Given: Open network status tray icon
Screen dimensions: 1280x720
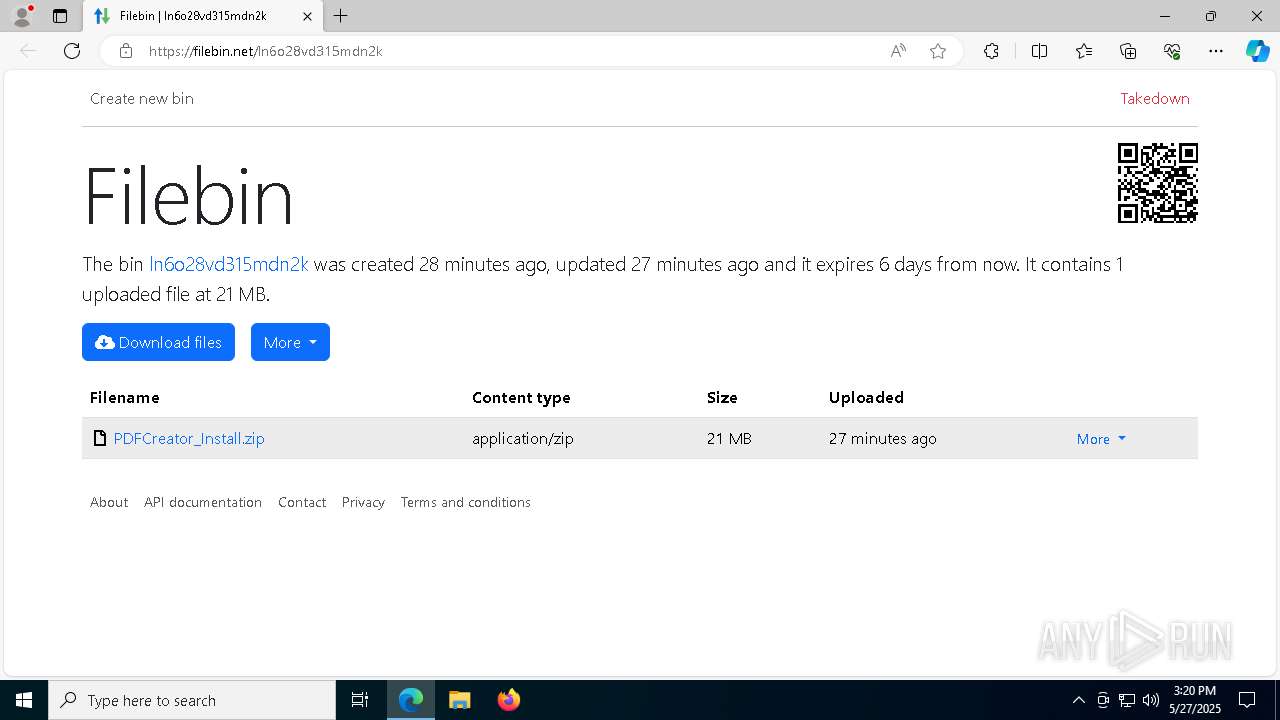Looking at the screenshot, I should coord(1127,700).
